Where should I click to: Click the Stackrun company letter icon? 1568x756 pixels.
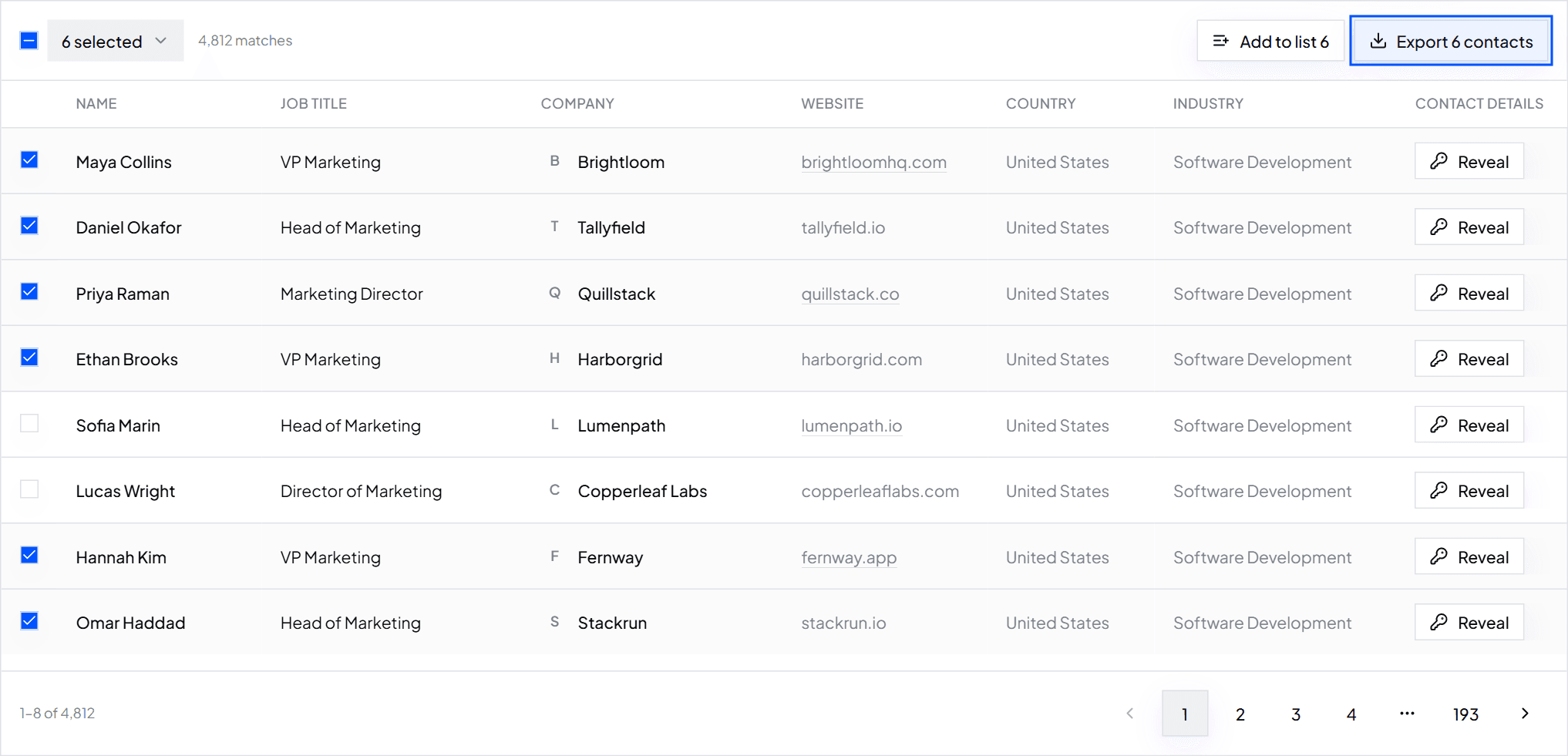[554, 622]
